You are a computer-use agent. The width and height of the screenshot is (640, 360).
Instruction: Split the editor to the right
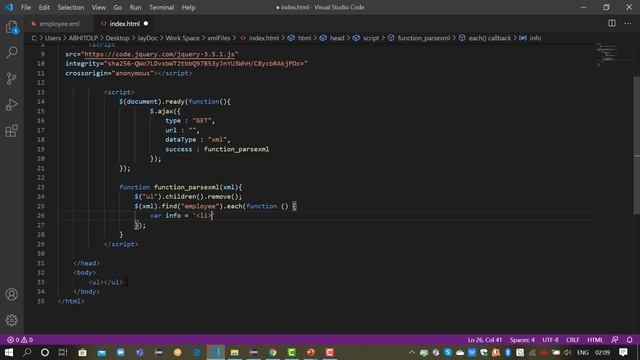point(612,23)
